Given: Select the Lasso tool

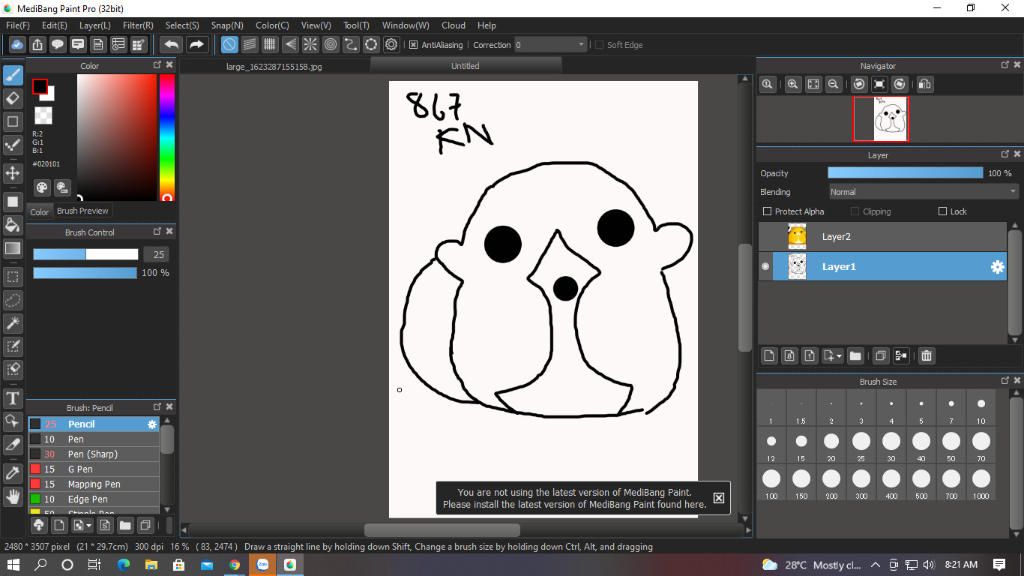Looking at the screenshot, I should 13,300.
